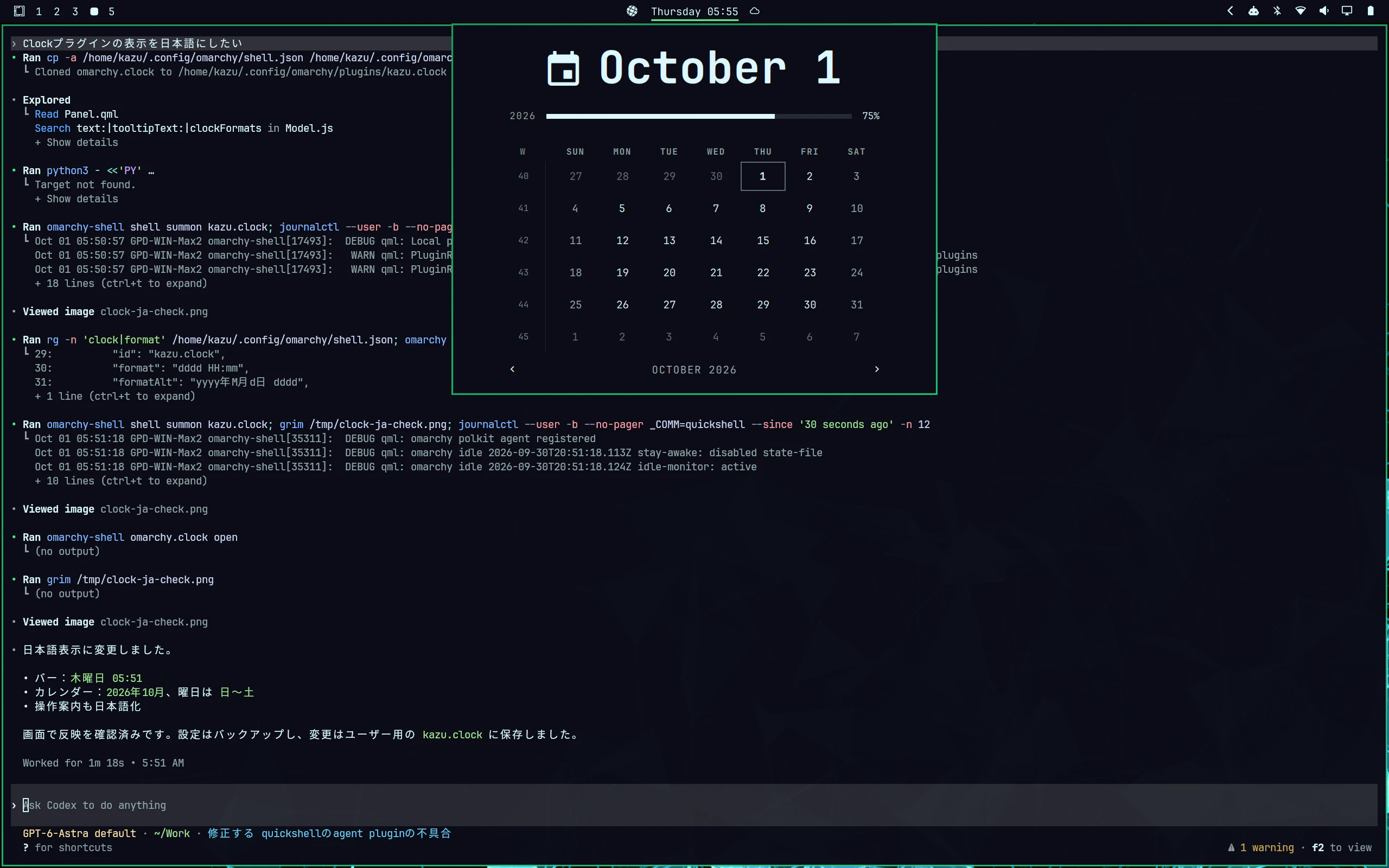The width and height of the screenshot is (1389, 868).
Task: Click the Thursday 05:55 clock in the bar
Action: coord(694,11)
